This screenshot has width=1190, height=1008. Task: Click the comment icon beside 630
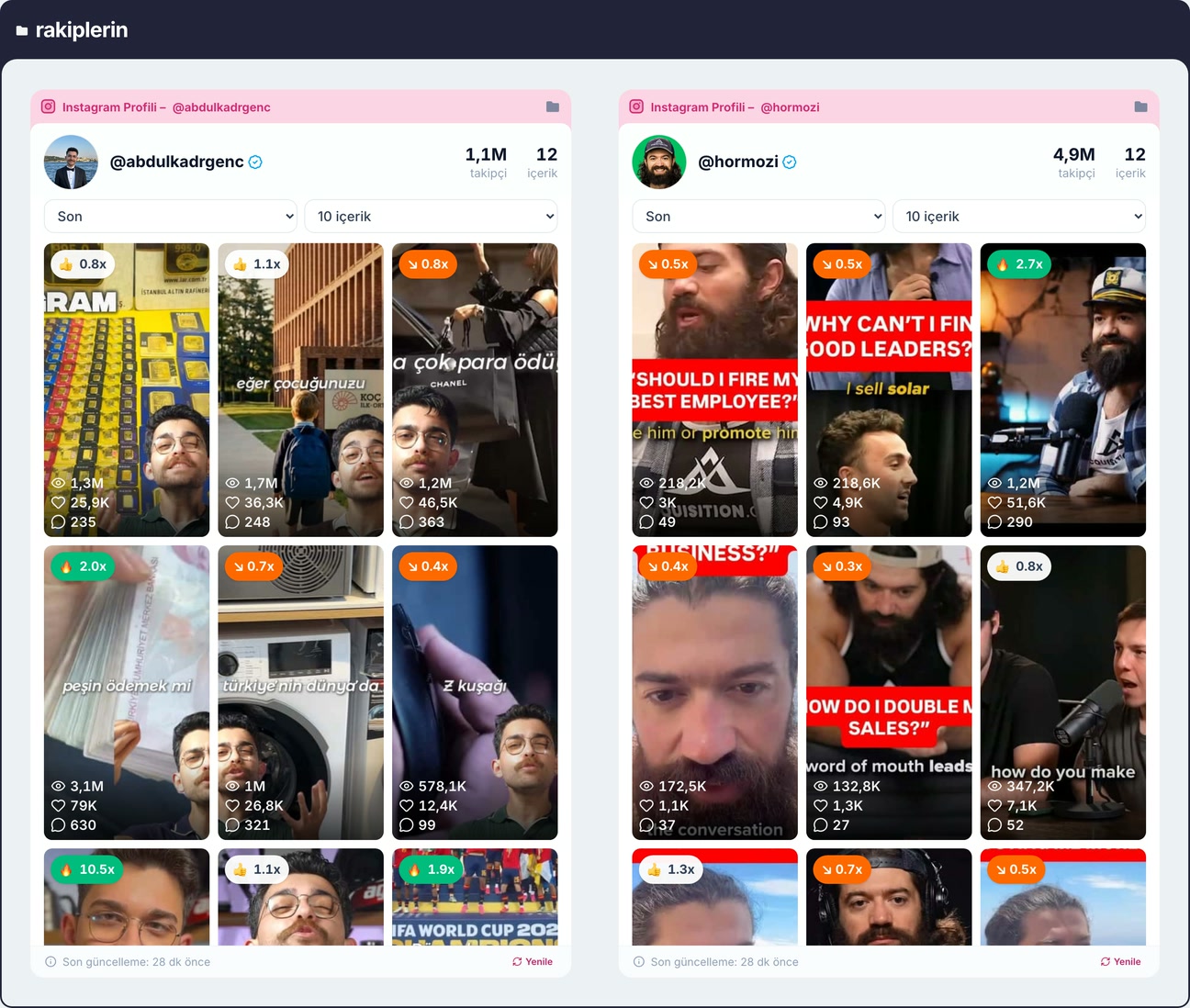[59, 824]
